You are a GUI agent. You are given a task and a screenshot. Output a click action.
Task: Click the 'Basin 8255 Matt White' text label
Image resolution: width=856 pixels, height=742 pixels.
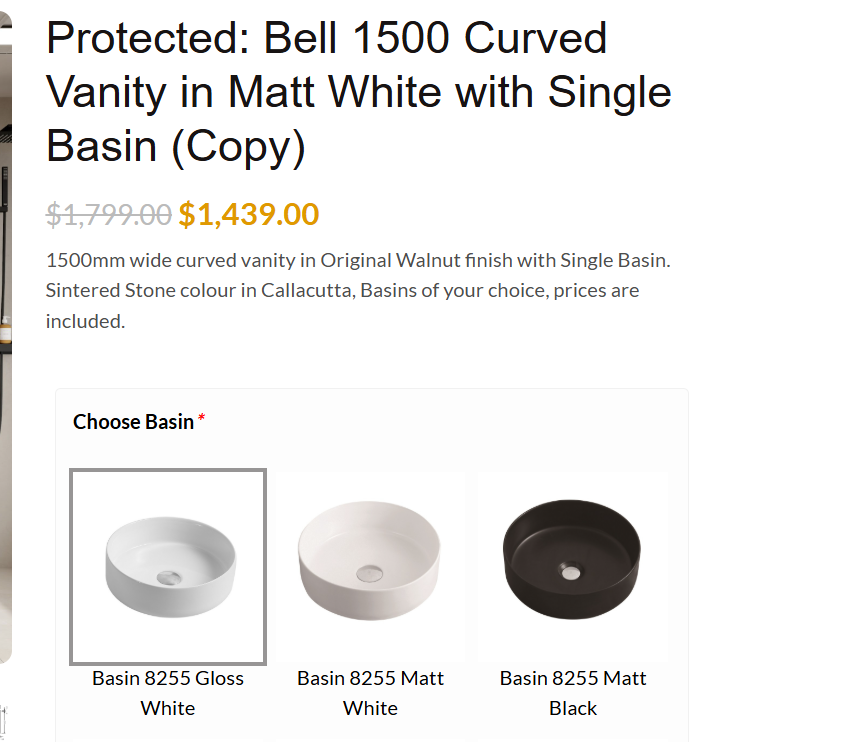(370, 693)
